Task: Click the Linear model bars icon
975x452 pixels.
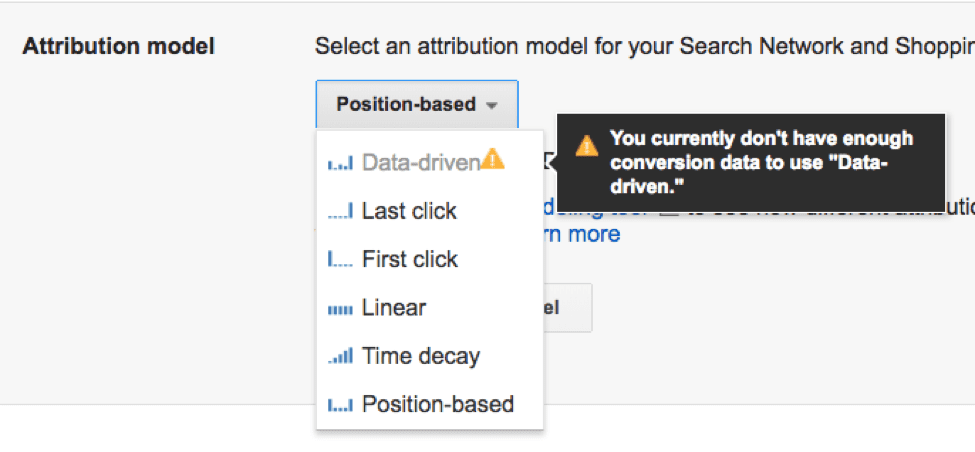Action: [x=340, y=309]
